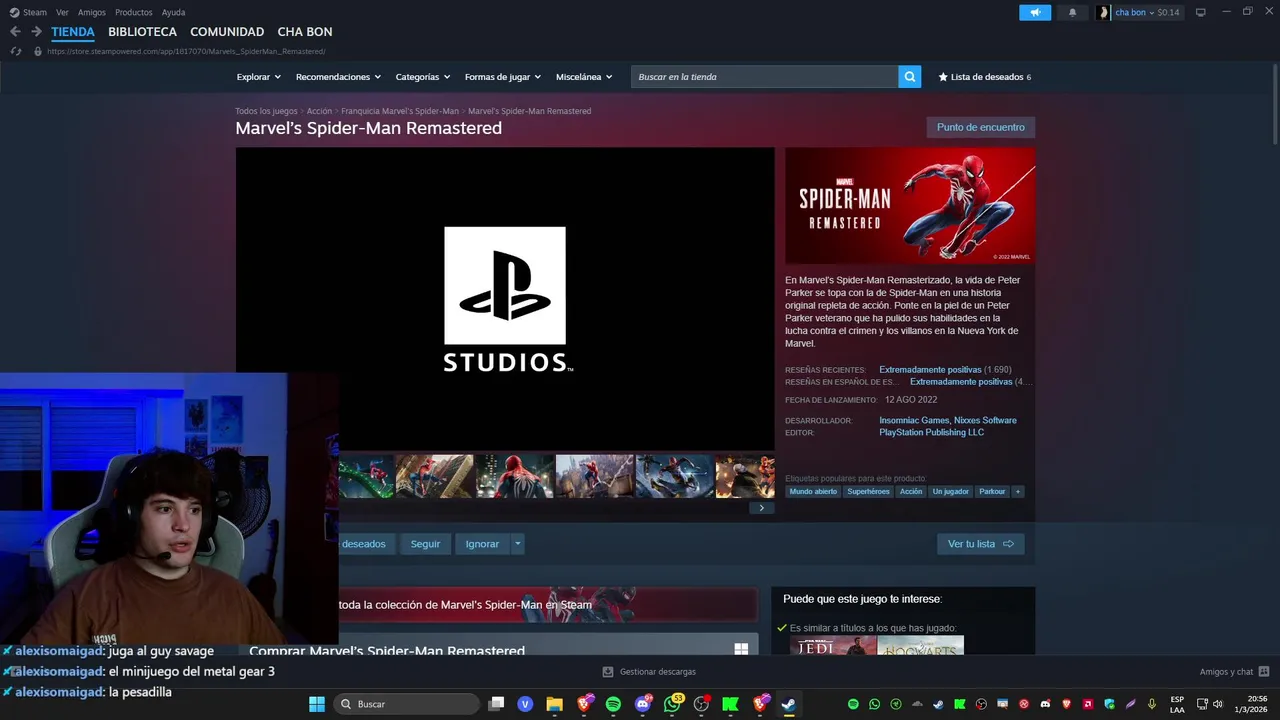Open the PlayStation Publishing LLC link

click(931, 433)
